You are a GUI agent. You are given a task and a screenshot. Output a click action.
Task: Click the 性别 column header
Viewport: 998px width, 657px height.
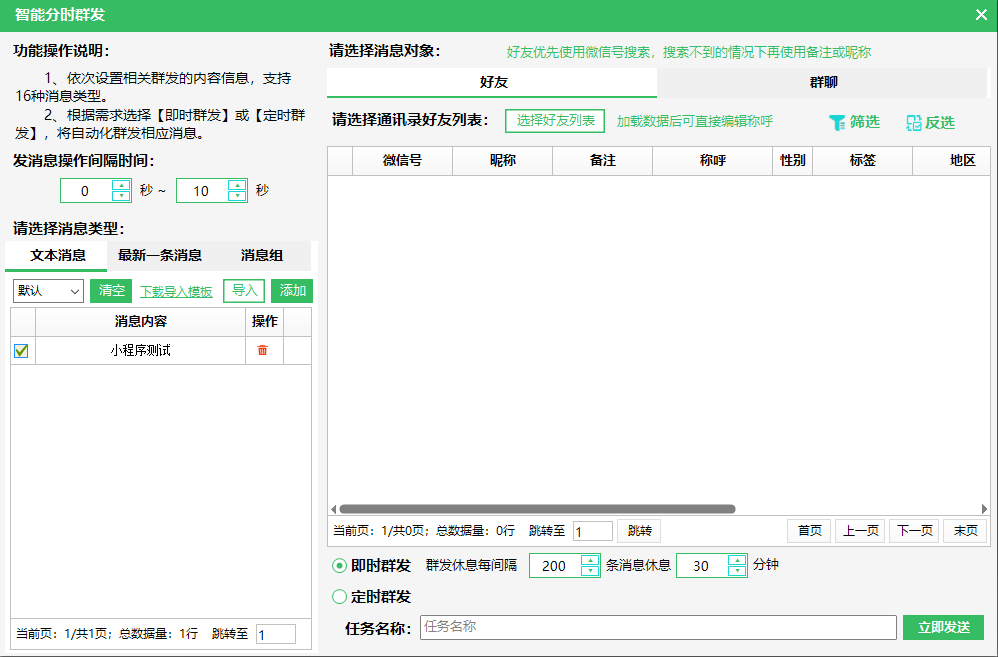click(x=793, y=160)
